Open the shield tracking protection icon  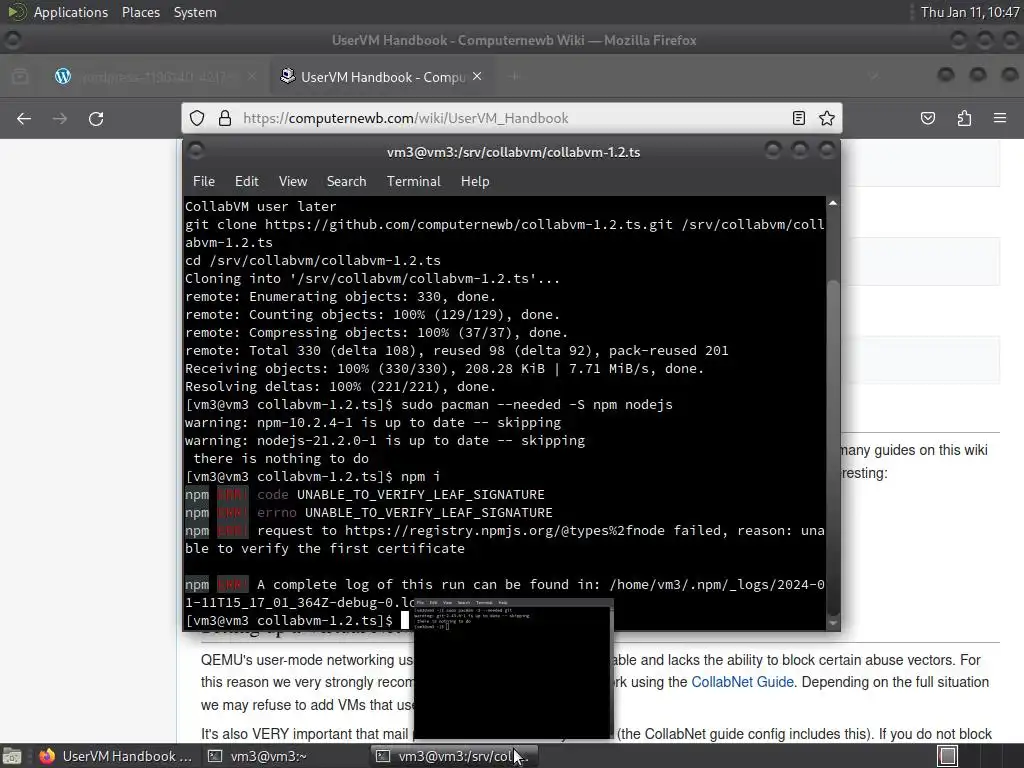pos(197,118)
